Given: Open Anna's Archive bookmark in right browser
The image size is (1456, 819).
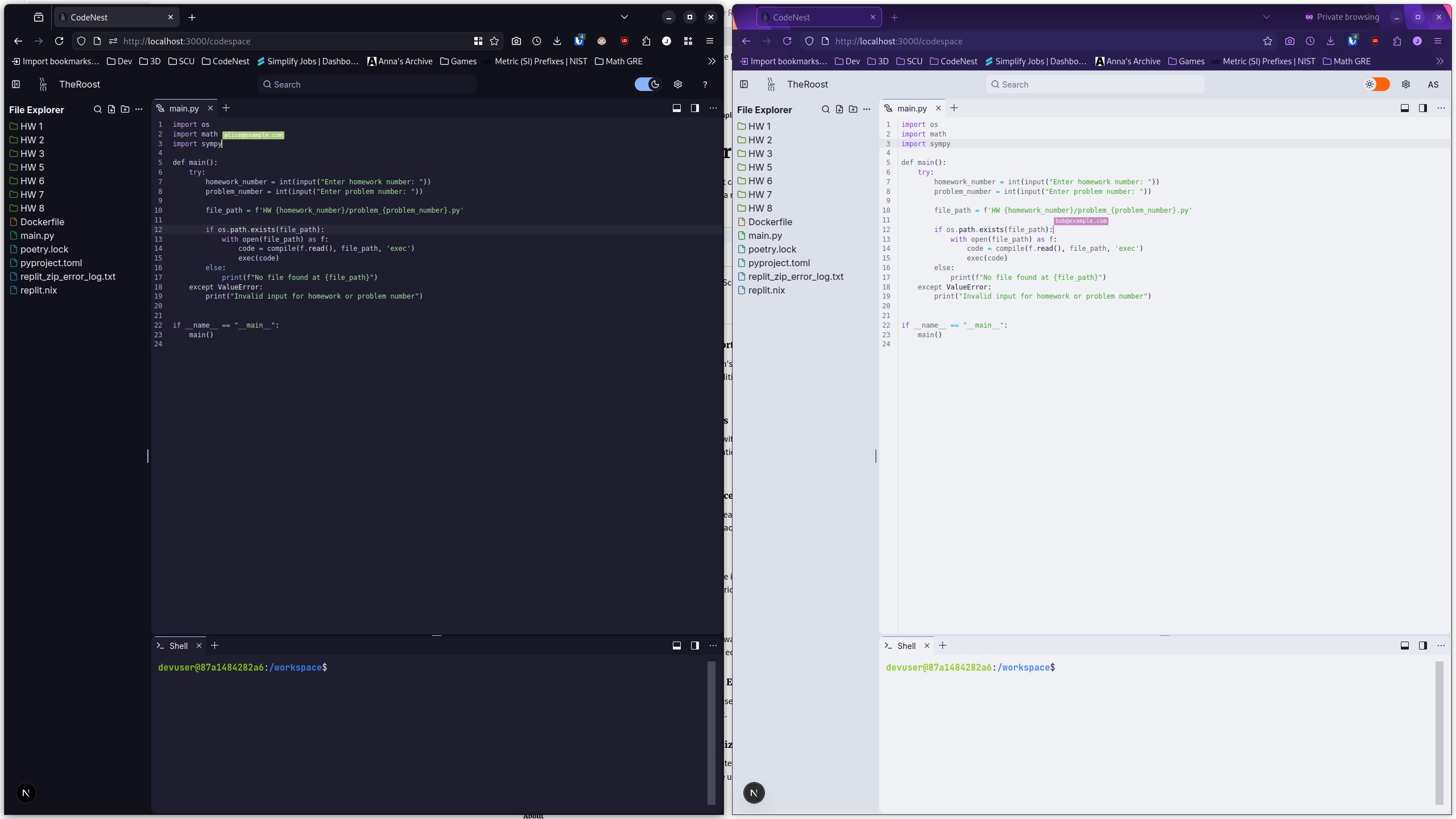Looking at the screenshot, I should (1128, 61).
